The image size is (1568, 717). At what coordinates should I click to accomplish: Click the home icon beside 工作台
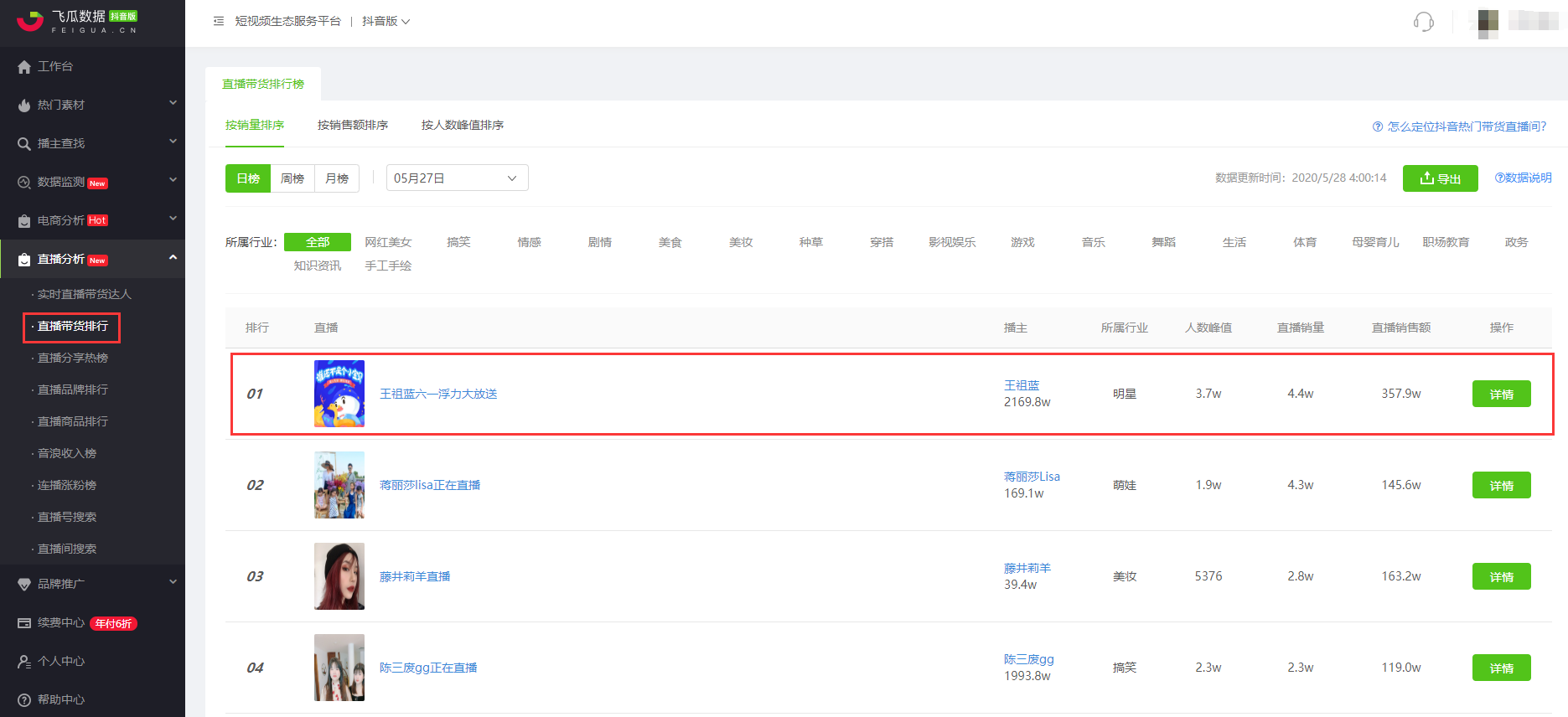tap(24, 67)
